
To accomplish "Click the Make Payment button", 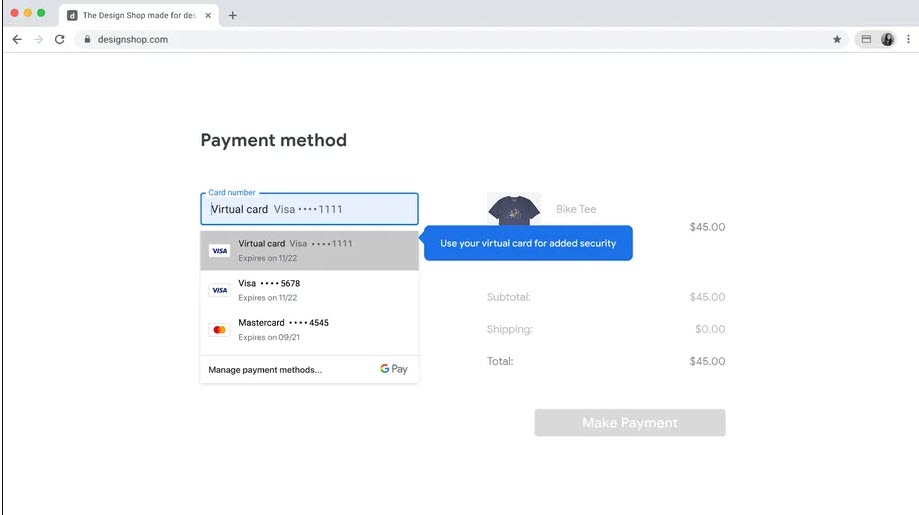I will [629, 423].
